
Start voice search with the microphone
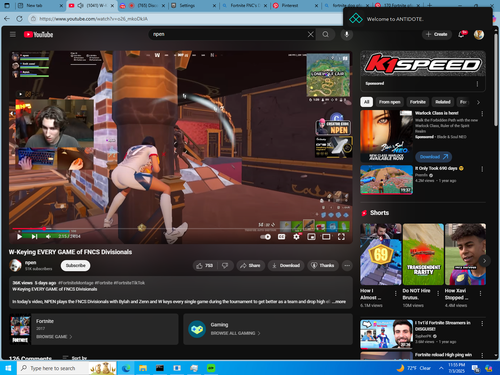tap(347, 34)
